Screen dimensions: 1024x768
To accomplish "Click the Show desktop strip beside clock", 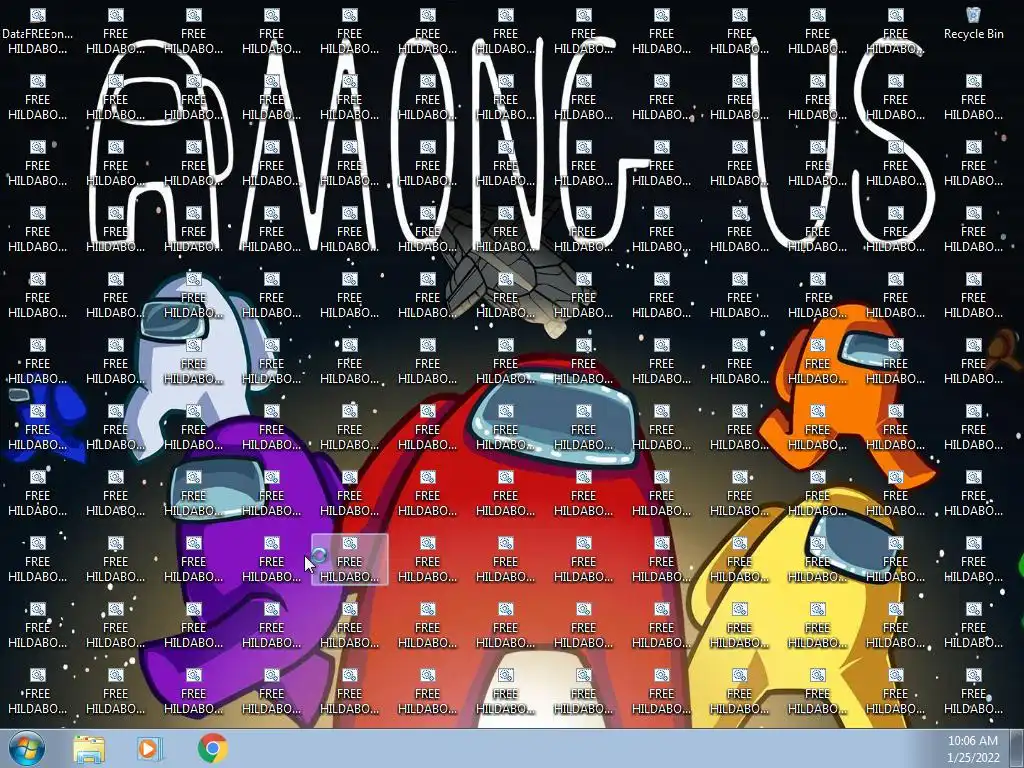I will pos(1017,749).
